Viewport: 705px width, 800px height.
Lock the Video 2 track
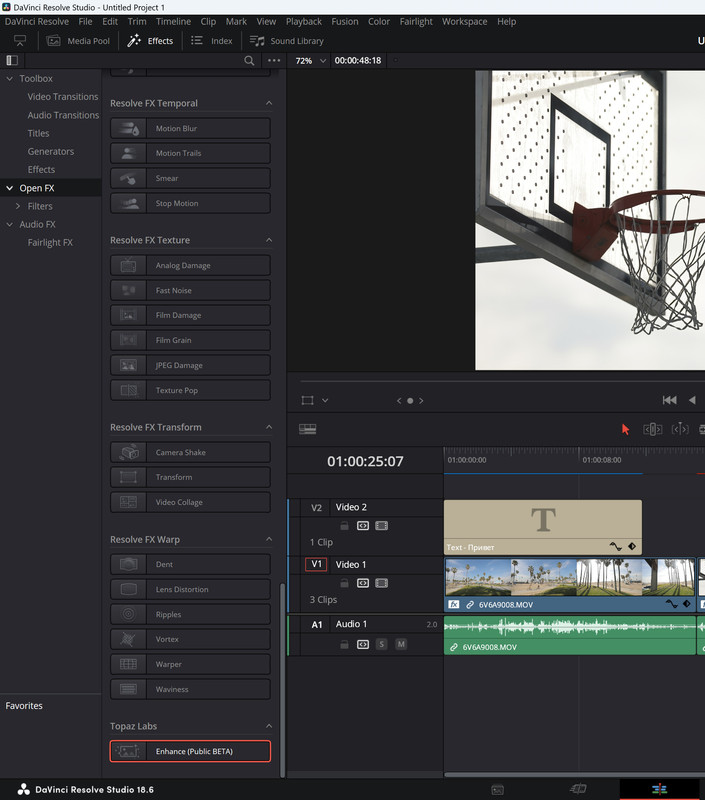coord(344,526)
